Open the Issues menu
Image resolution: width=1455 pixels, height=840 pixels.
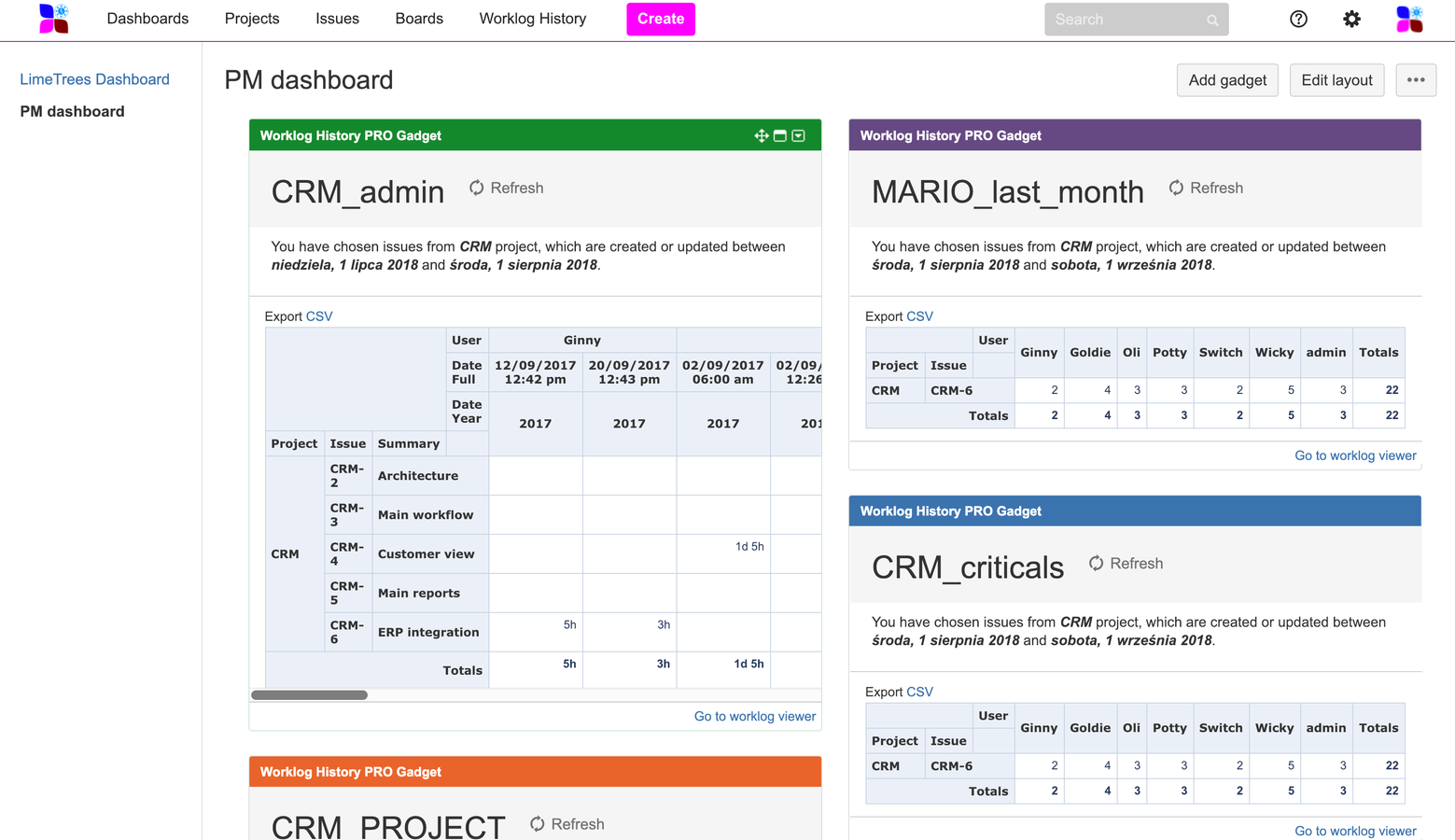pyautogui.click(x=337, y=19)
